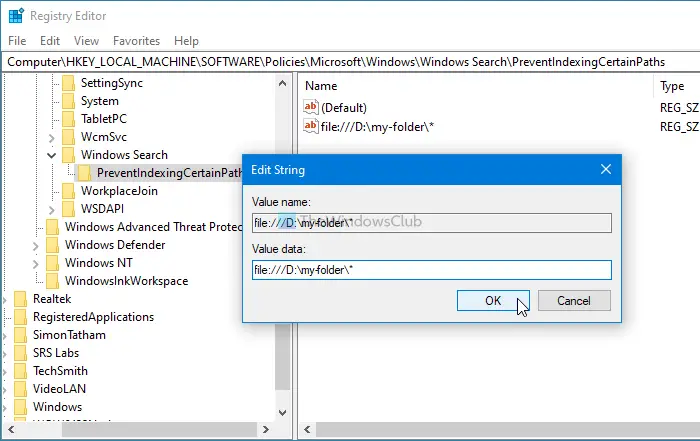Viewport: 700px width, 441px height.
Task: Select the TabletPC key
Action: [104, 119]
